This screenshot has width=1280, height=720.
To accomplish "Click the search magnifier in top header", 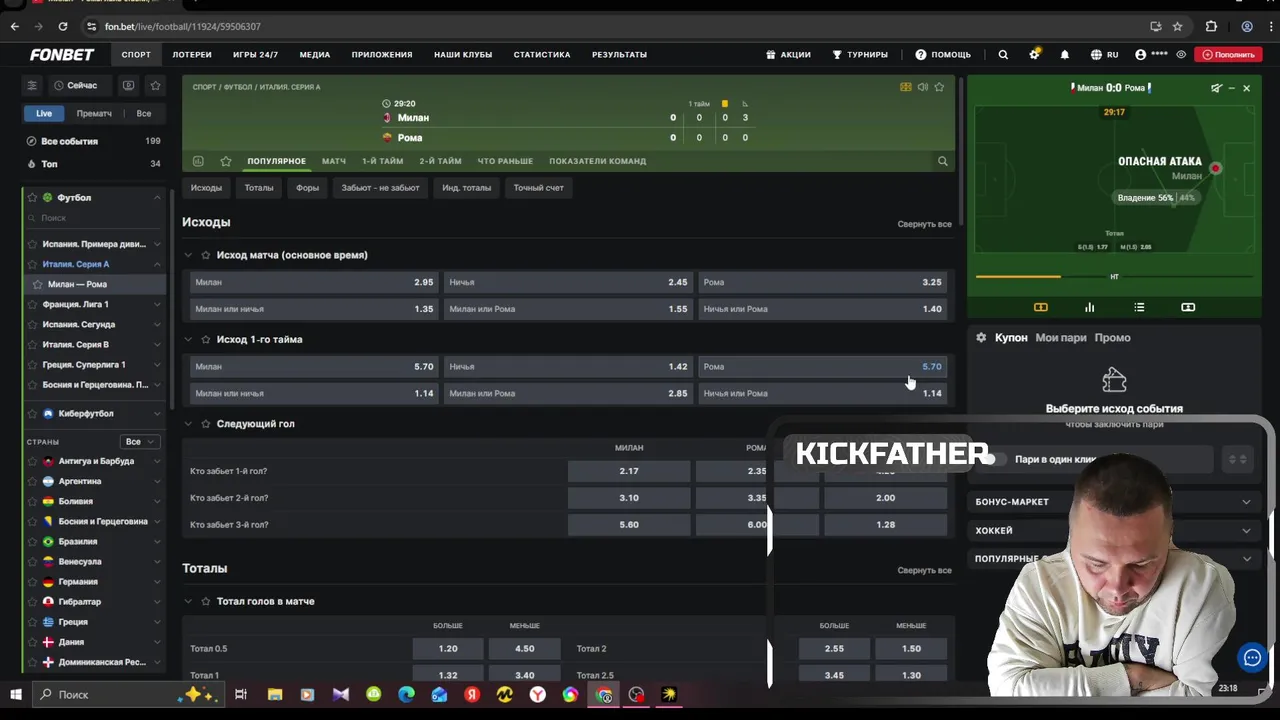I will [1003, 55].
